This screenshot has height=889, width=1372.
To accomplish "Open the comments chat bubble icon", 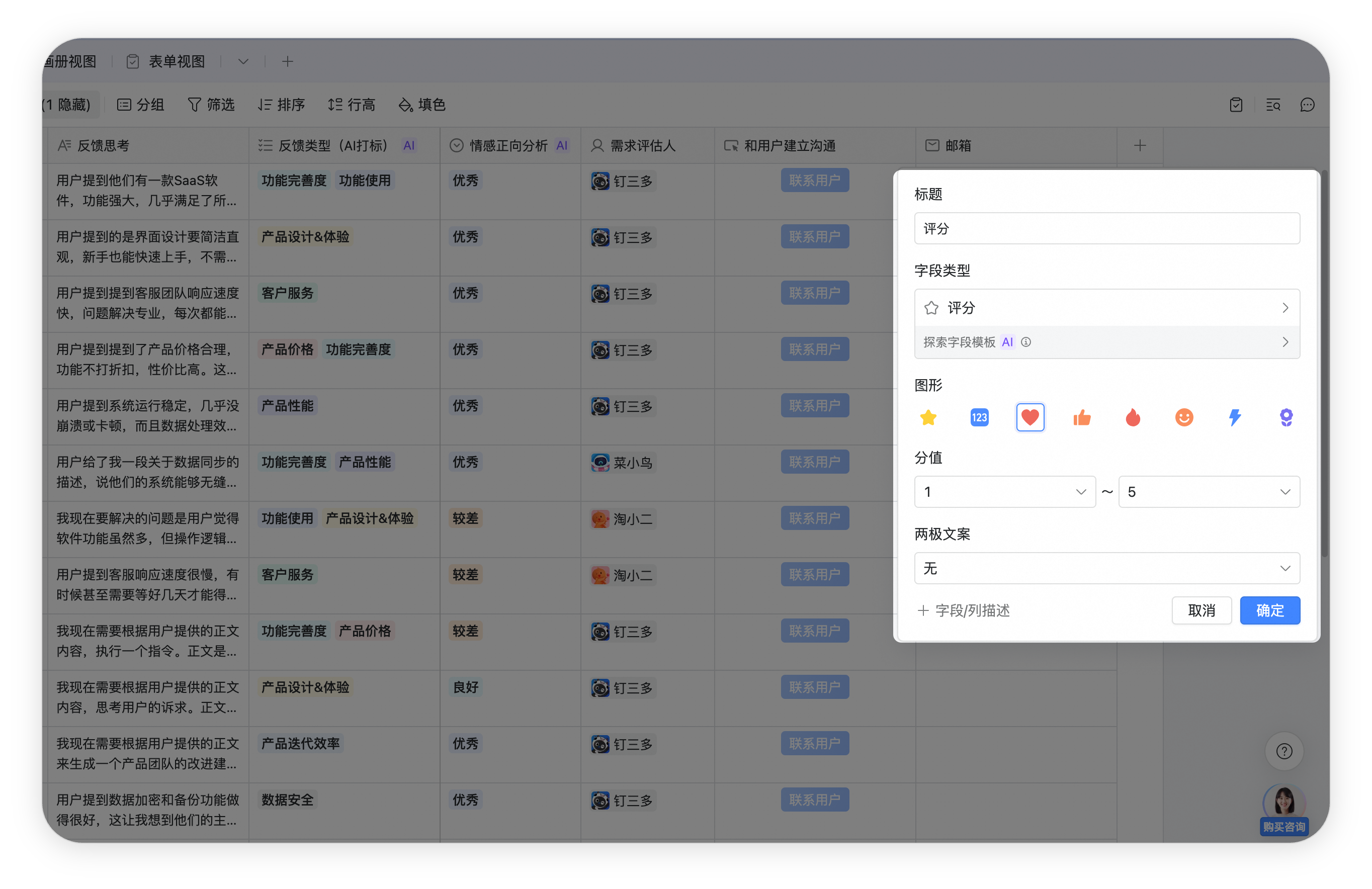I will 1307,105.
